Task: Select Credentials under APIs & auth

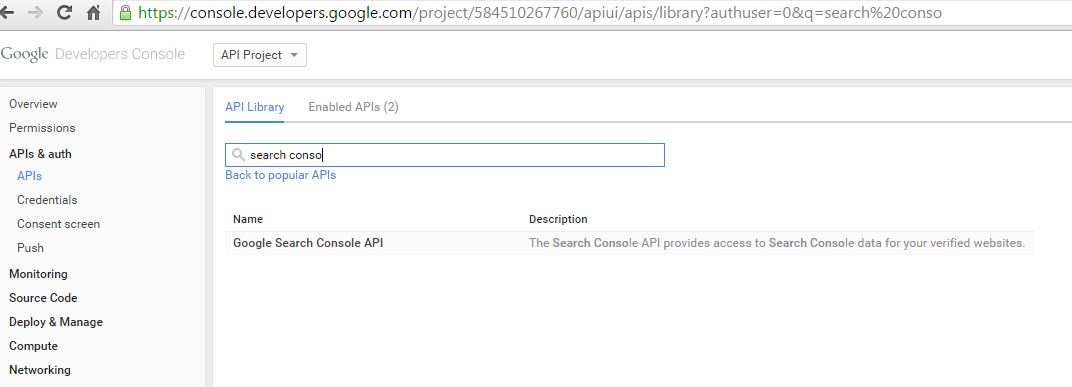Action: tap(47, 200)
